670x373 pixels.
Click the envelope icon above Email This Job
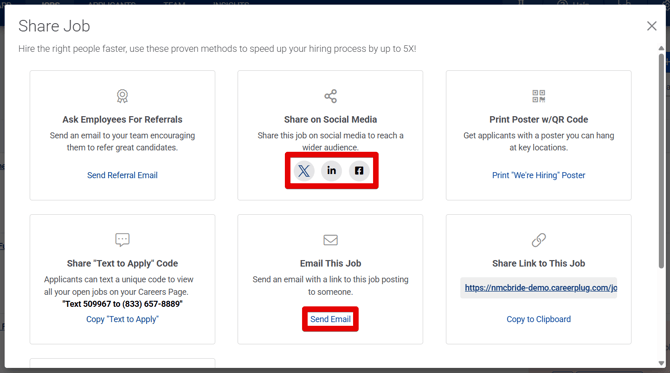coord(330,240)
